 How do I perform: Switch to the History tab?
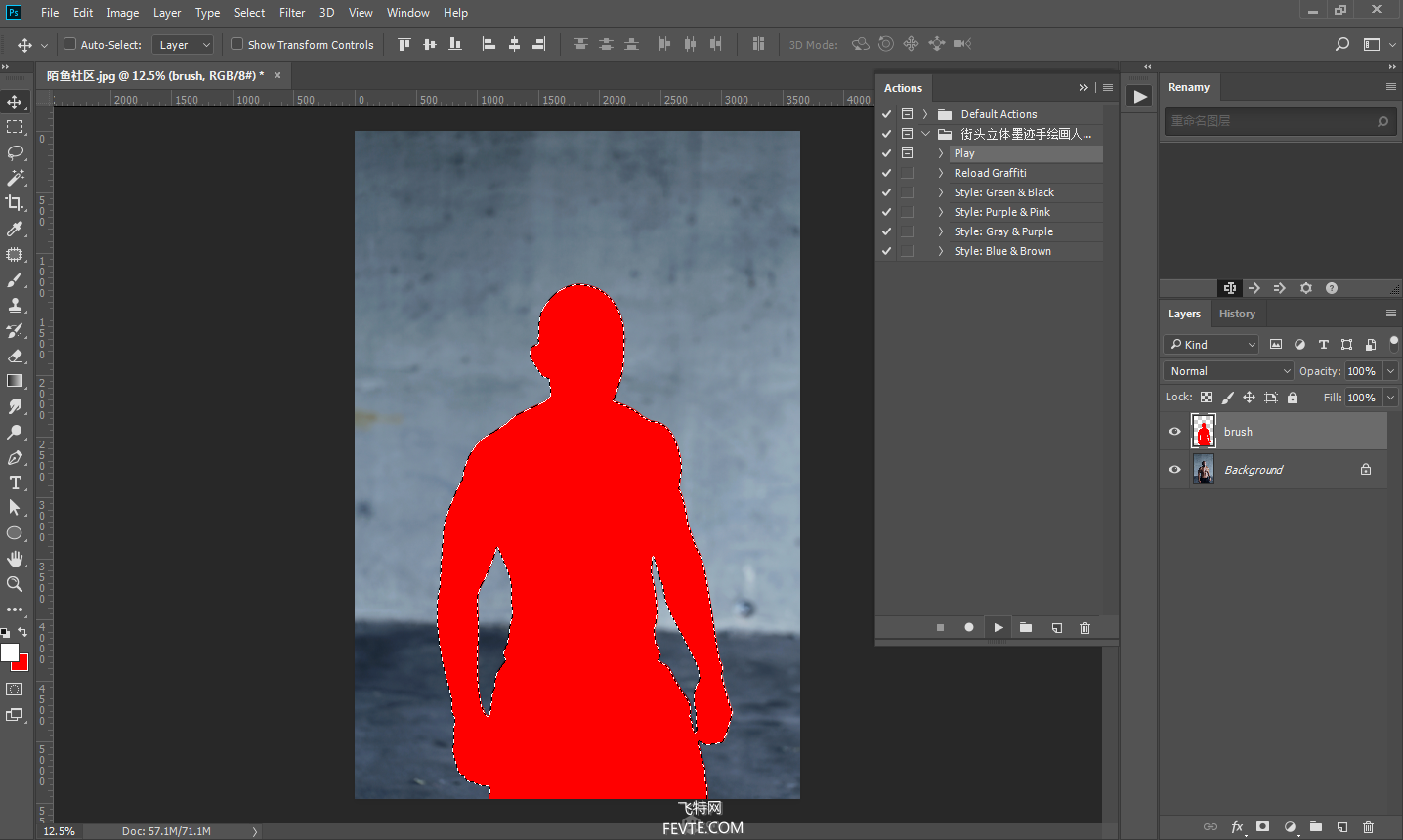1237,314
